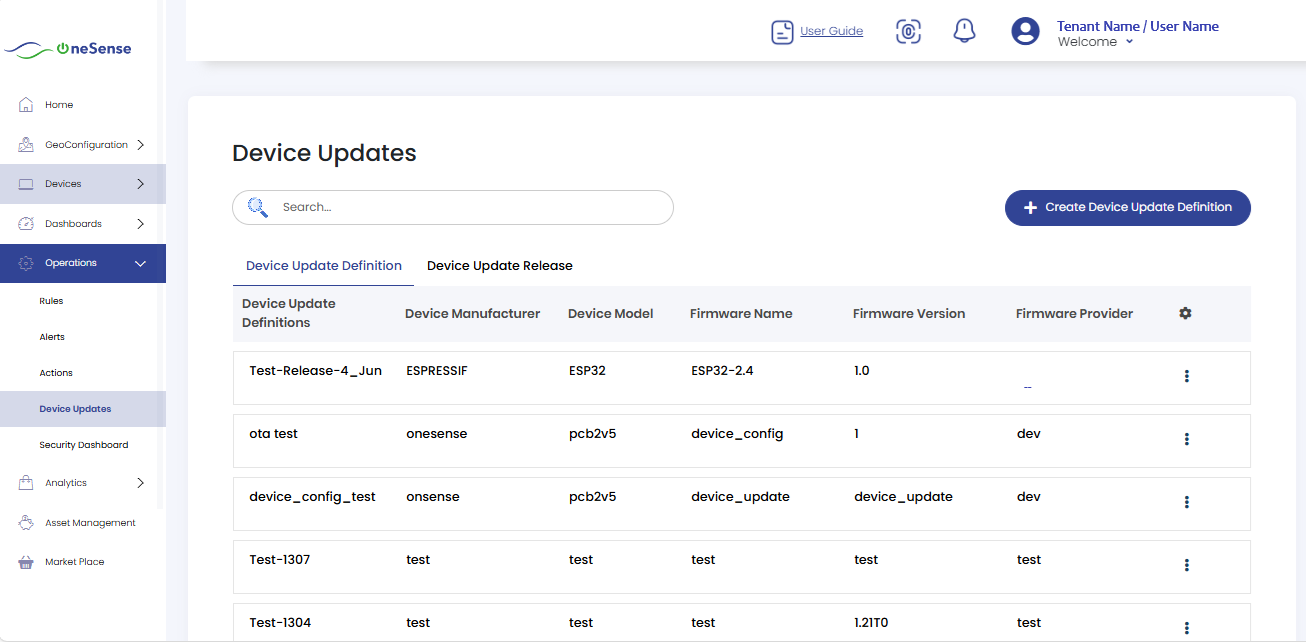Switch to the Device Update Release tab
This screenshot has height=642, width=1306.
(x=499, y=265)
